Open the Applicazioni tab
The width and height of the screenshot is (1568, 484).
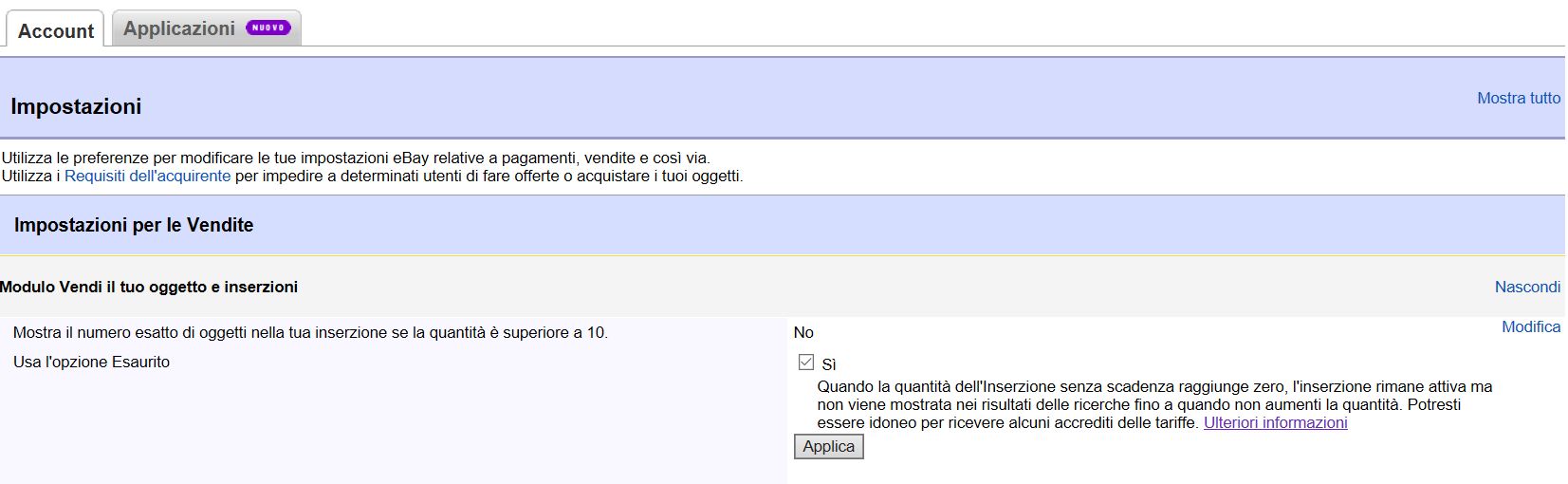tap(179, 28)
